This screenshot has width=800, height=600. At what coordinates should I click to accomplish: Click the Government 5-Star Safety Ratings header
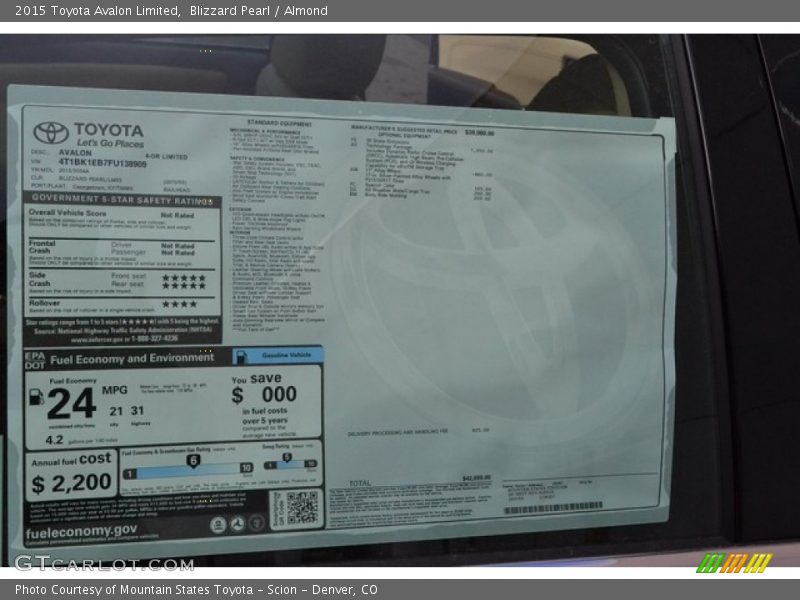(x=118, y=201)
